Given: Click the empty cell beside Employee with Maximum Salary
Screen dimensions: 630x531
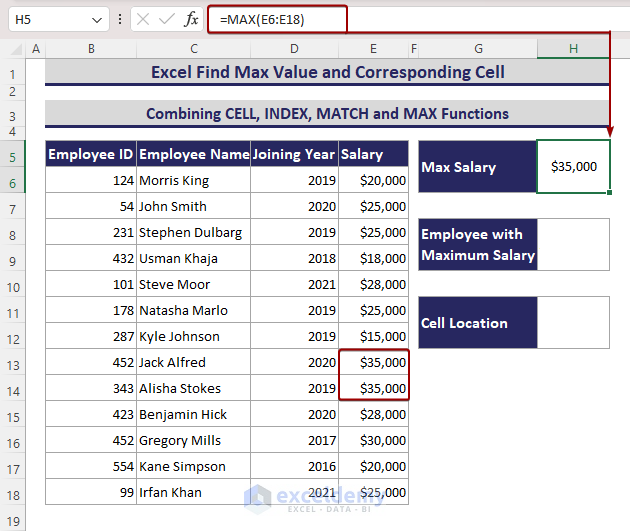Looking at the screenshot, I should pyautogui.click(x=573, y=245).
